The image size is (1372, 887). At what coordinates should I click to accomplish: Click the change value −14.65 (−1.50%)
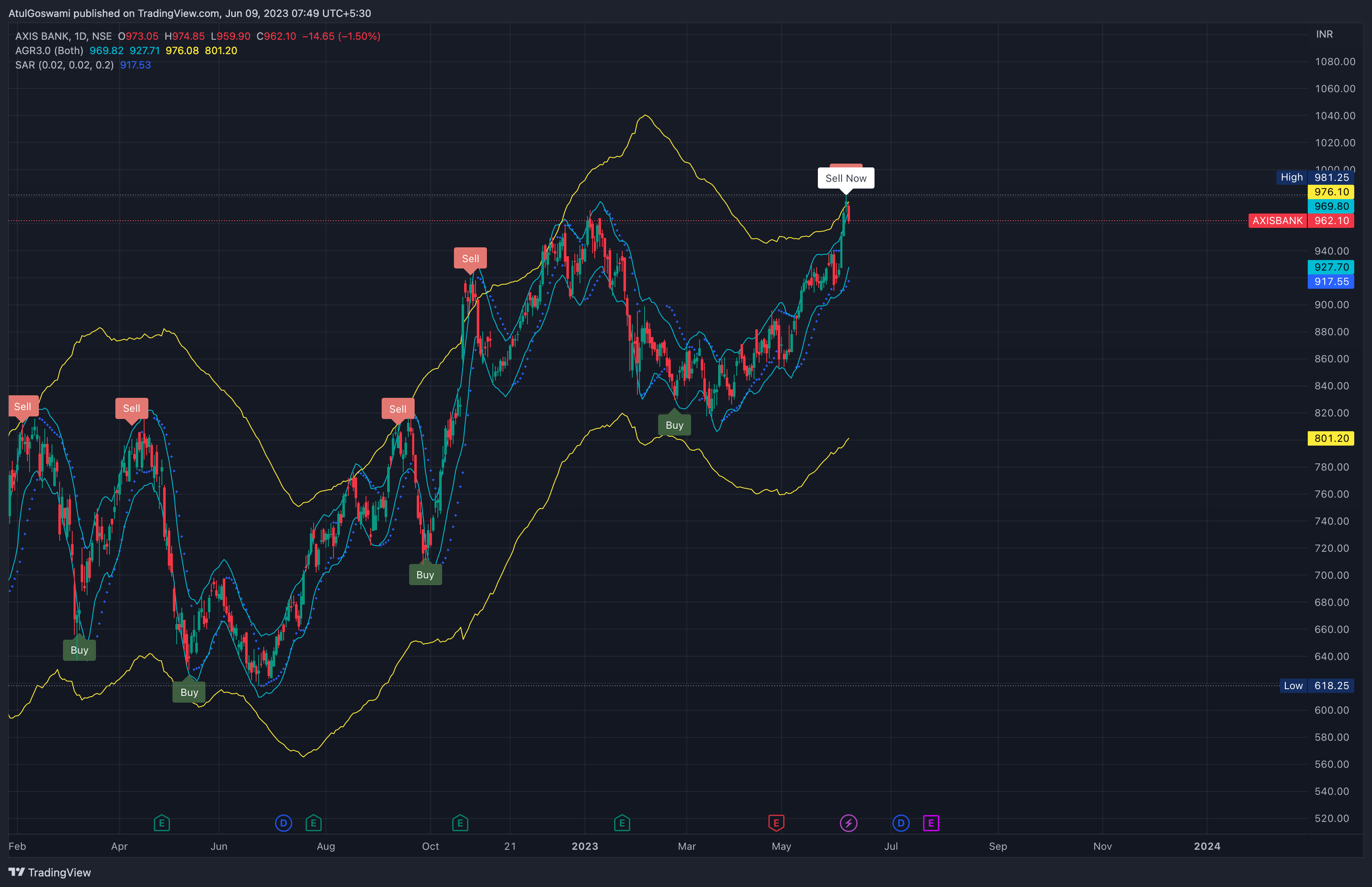[342, 36]
